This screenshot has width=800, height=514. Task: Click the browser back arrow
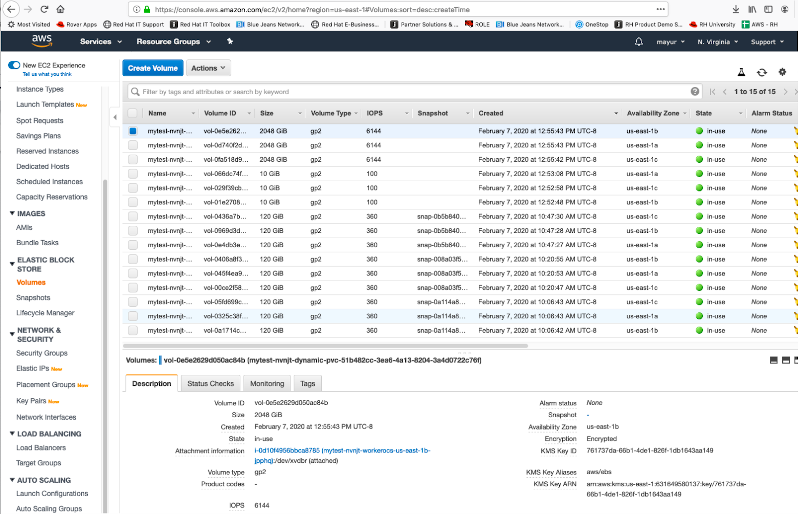11,9
